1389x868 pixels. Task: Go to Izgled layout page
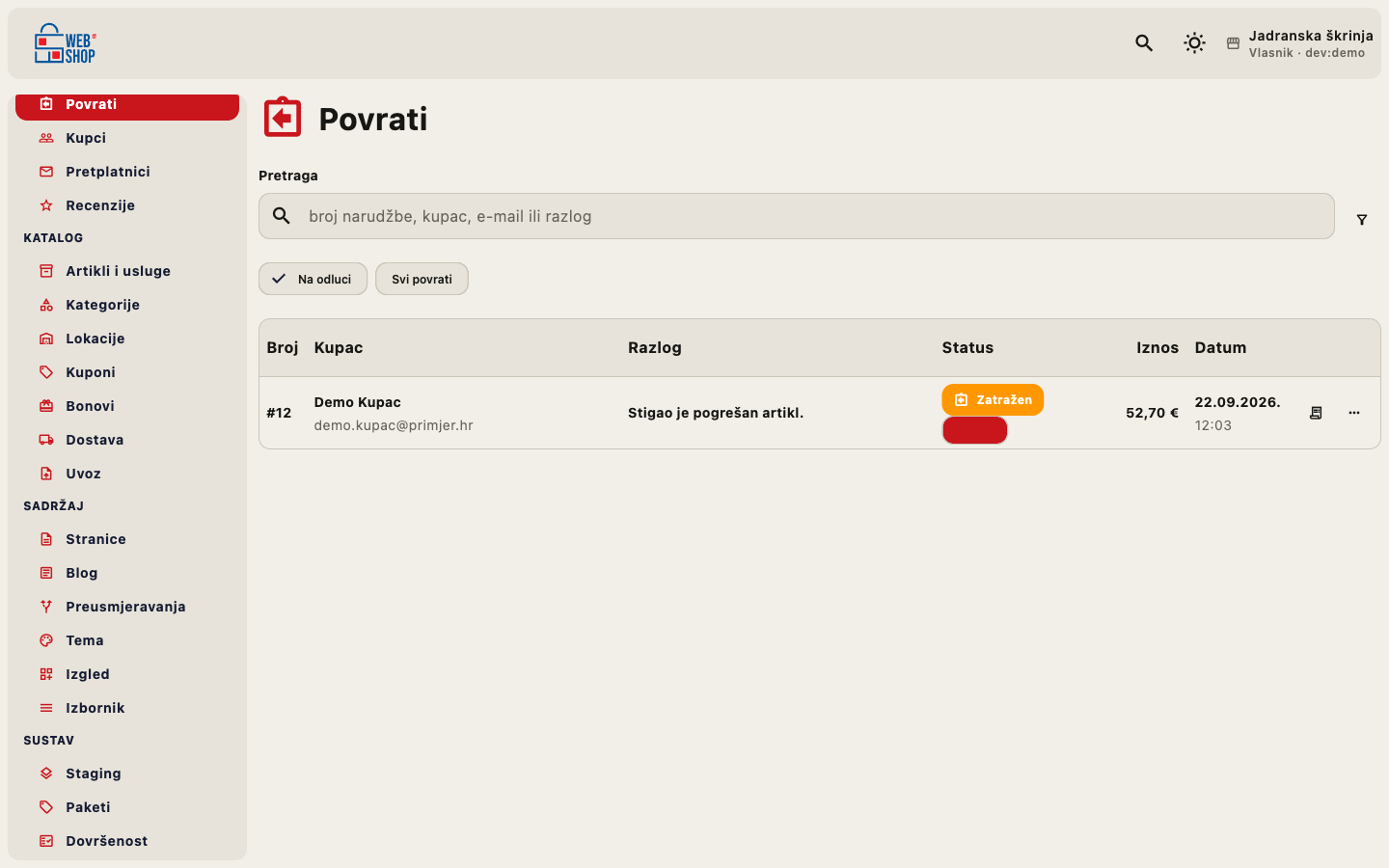[127, 674]
